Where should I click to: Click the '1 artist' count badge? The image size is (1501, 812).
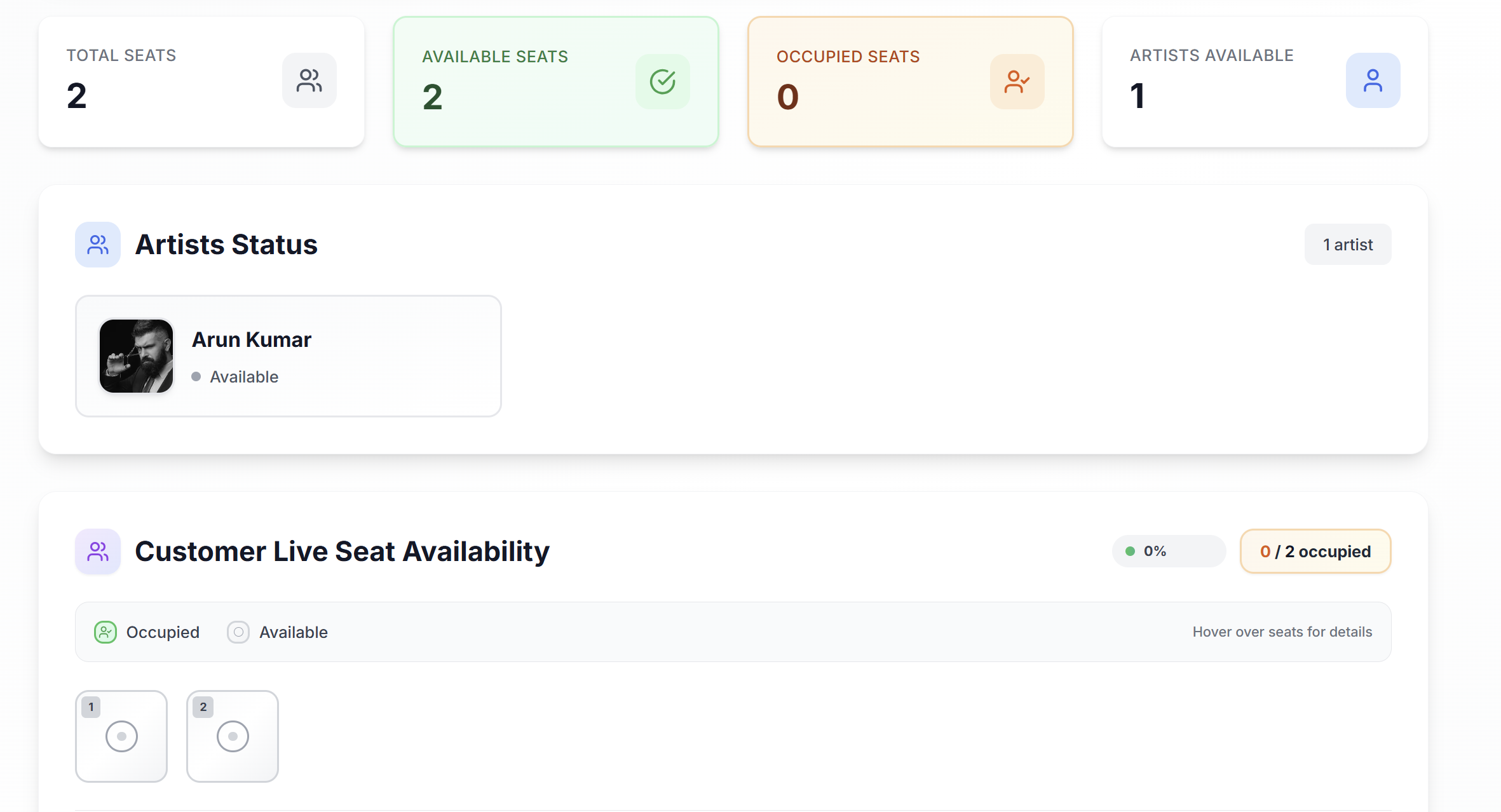tap(1348, 245)
